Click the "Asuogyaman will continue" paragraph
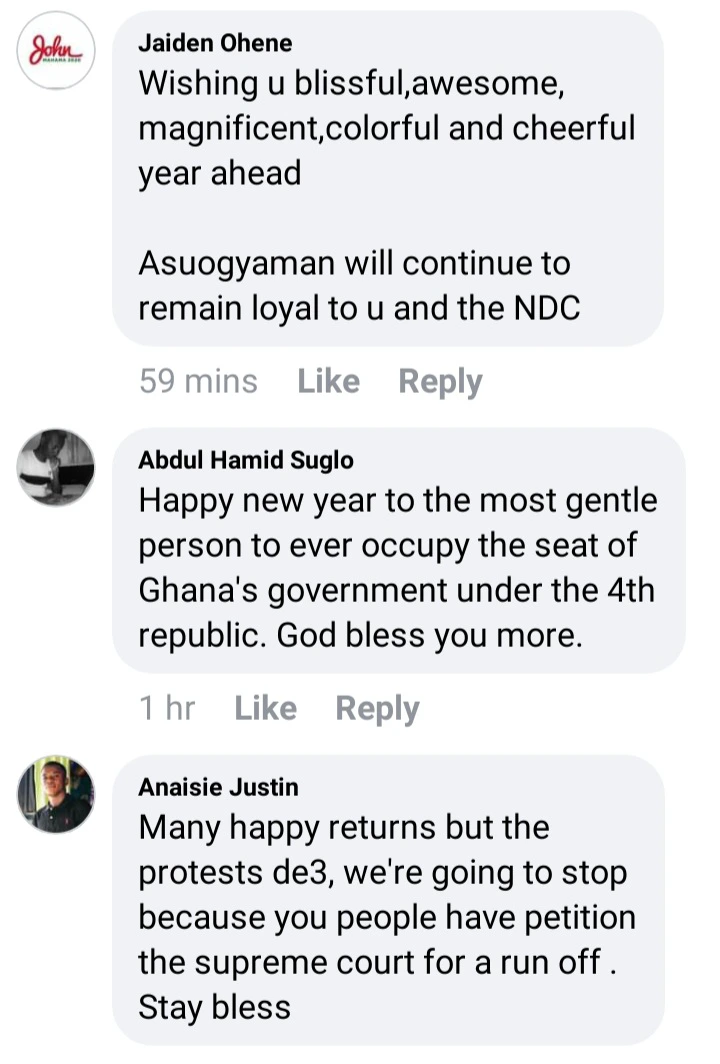 pos(359,287)
